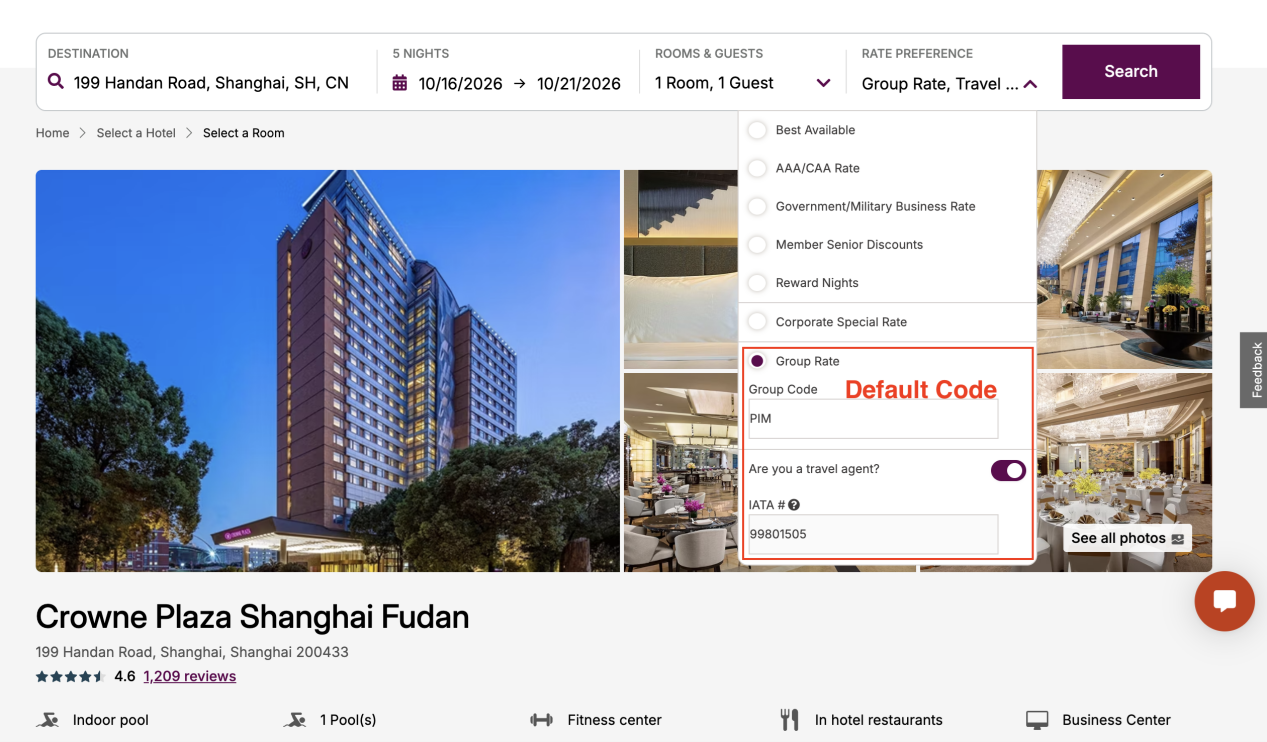This screenshot has width=1267, height=742.
Task: Toggle the Are you a travel agent switch
Action: click(1008, 470)
